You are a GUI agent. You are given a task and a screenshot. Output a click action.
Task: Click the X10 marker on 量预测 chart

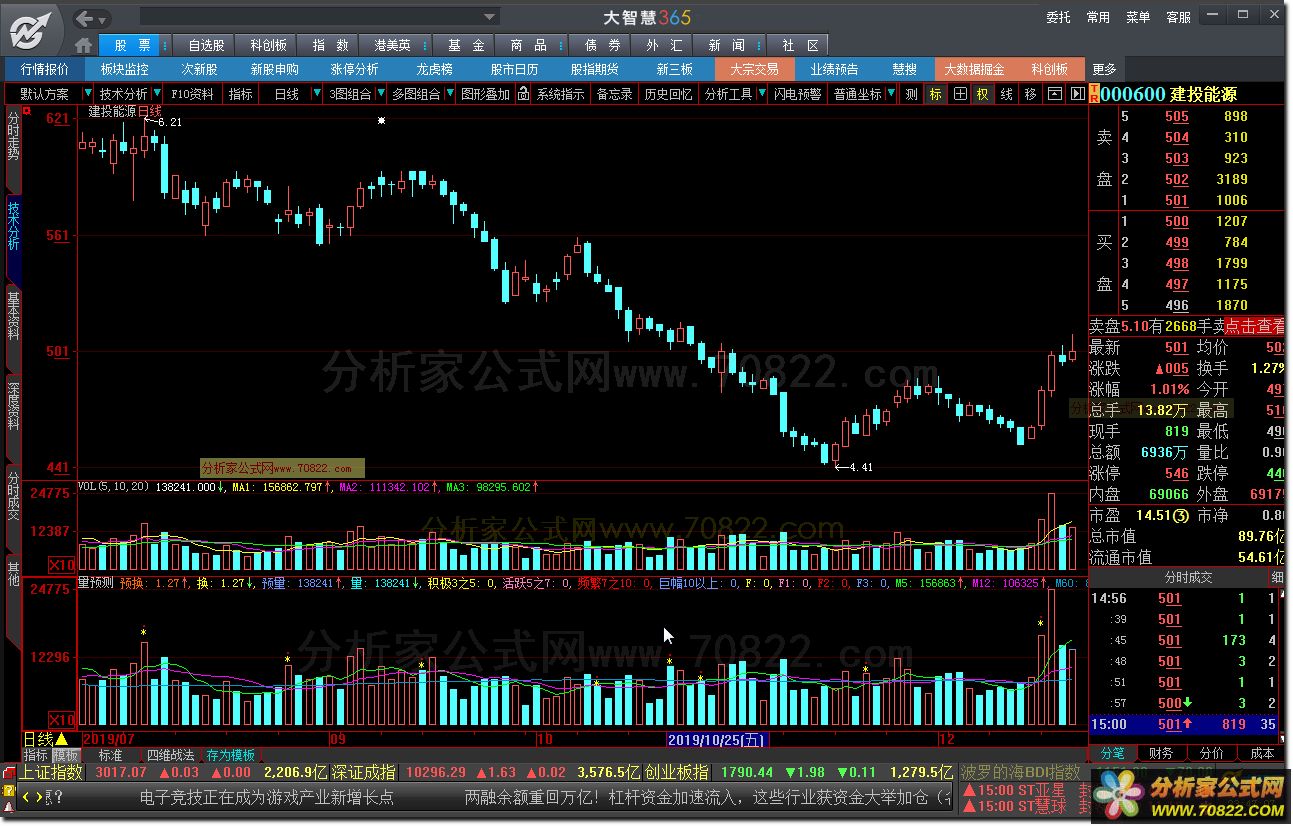(64, 720)
